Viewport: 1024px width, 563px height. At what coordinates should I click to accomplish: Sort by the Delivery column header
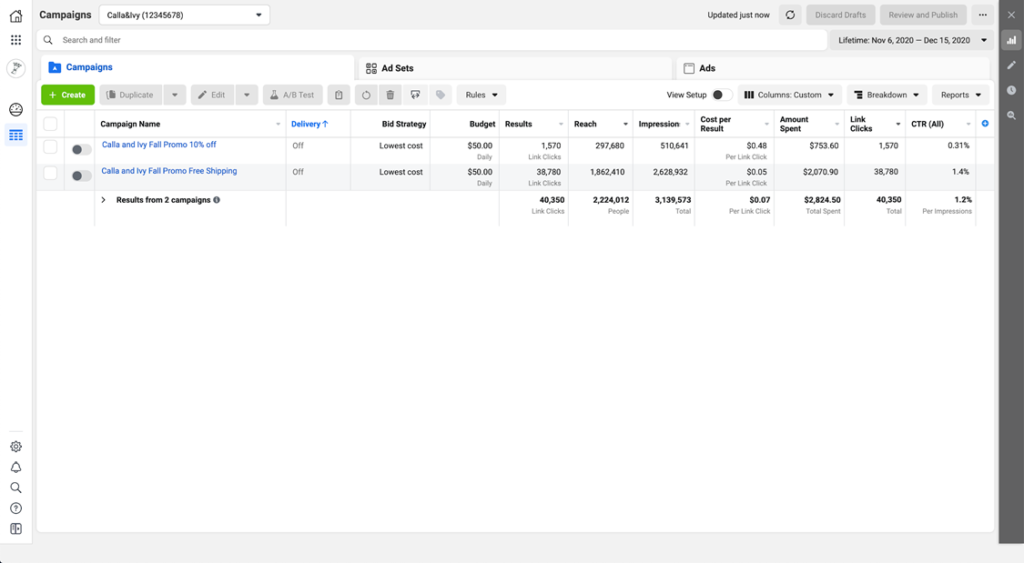coord(310,124)
